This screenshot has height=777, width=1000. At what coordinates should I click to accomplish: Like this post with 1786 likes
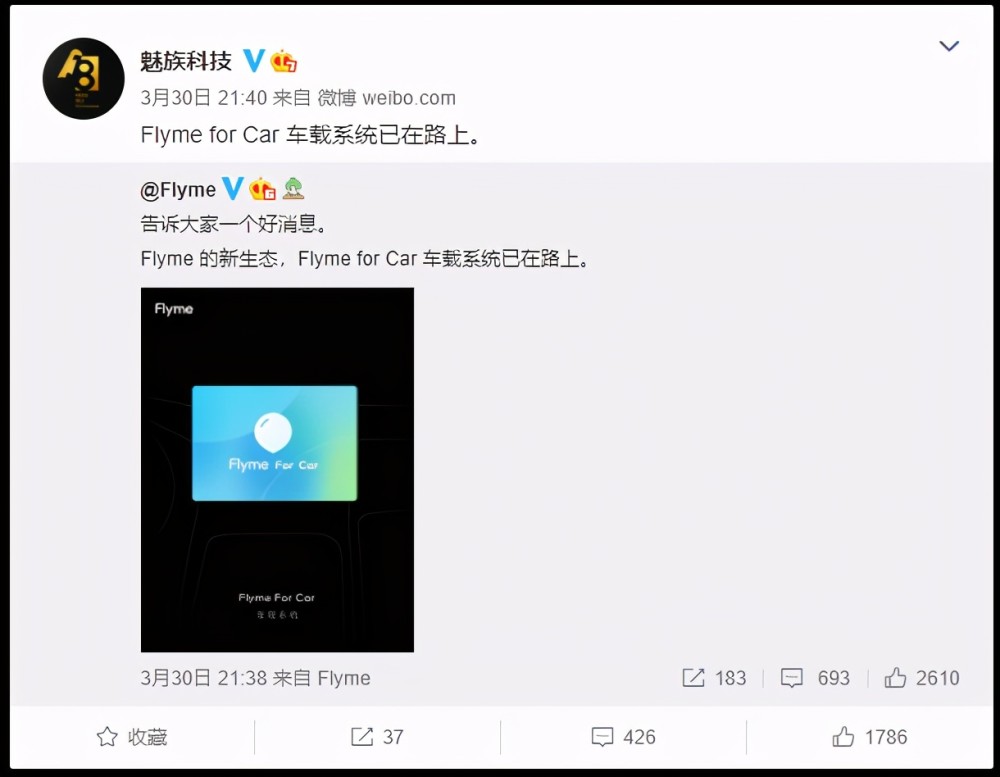(x=869, y=737)
